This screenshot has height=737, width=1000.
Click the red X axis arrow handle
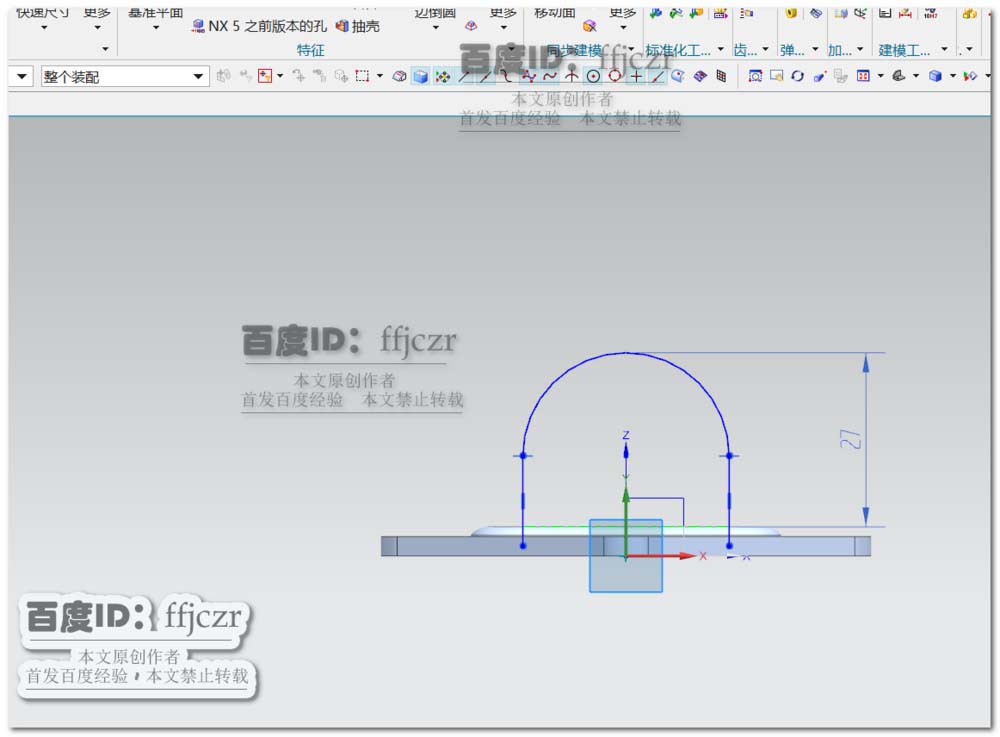tap(687, 556)
